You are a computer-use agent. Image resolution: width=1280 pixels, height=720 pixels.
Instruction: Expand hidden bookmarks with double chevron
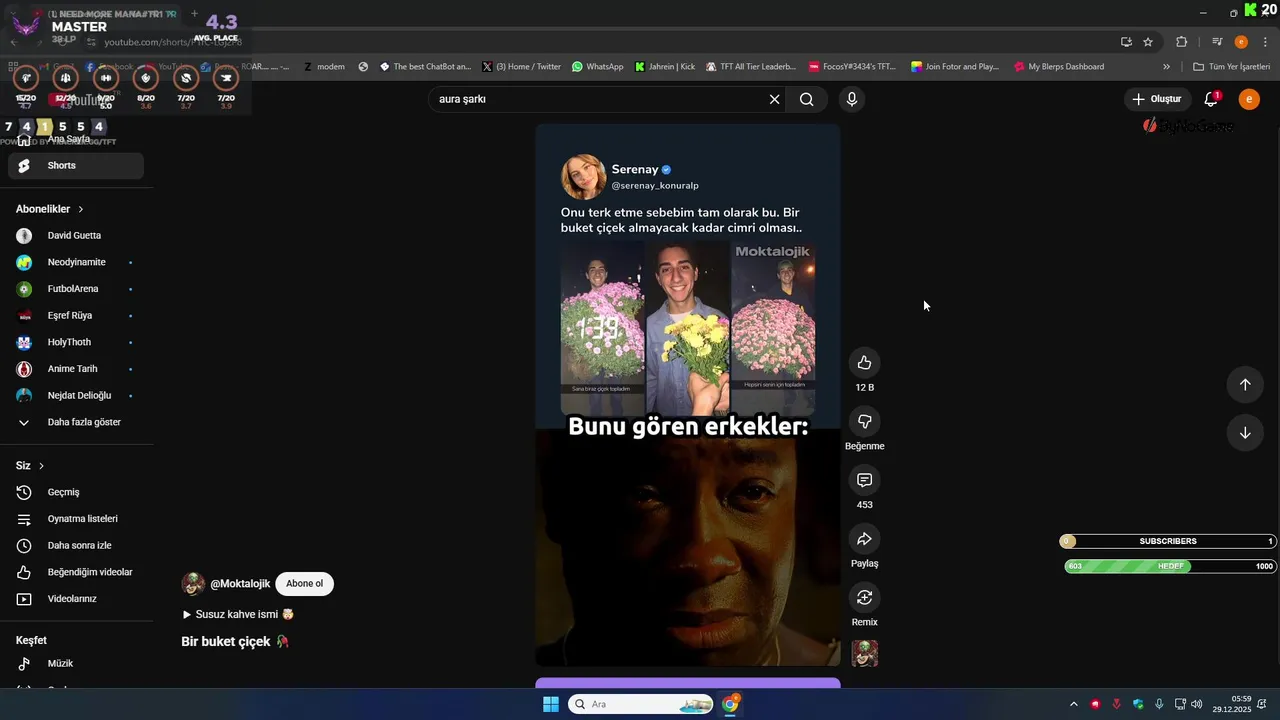pyautogui.click(x=1166, y=67)
